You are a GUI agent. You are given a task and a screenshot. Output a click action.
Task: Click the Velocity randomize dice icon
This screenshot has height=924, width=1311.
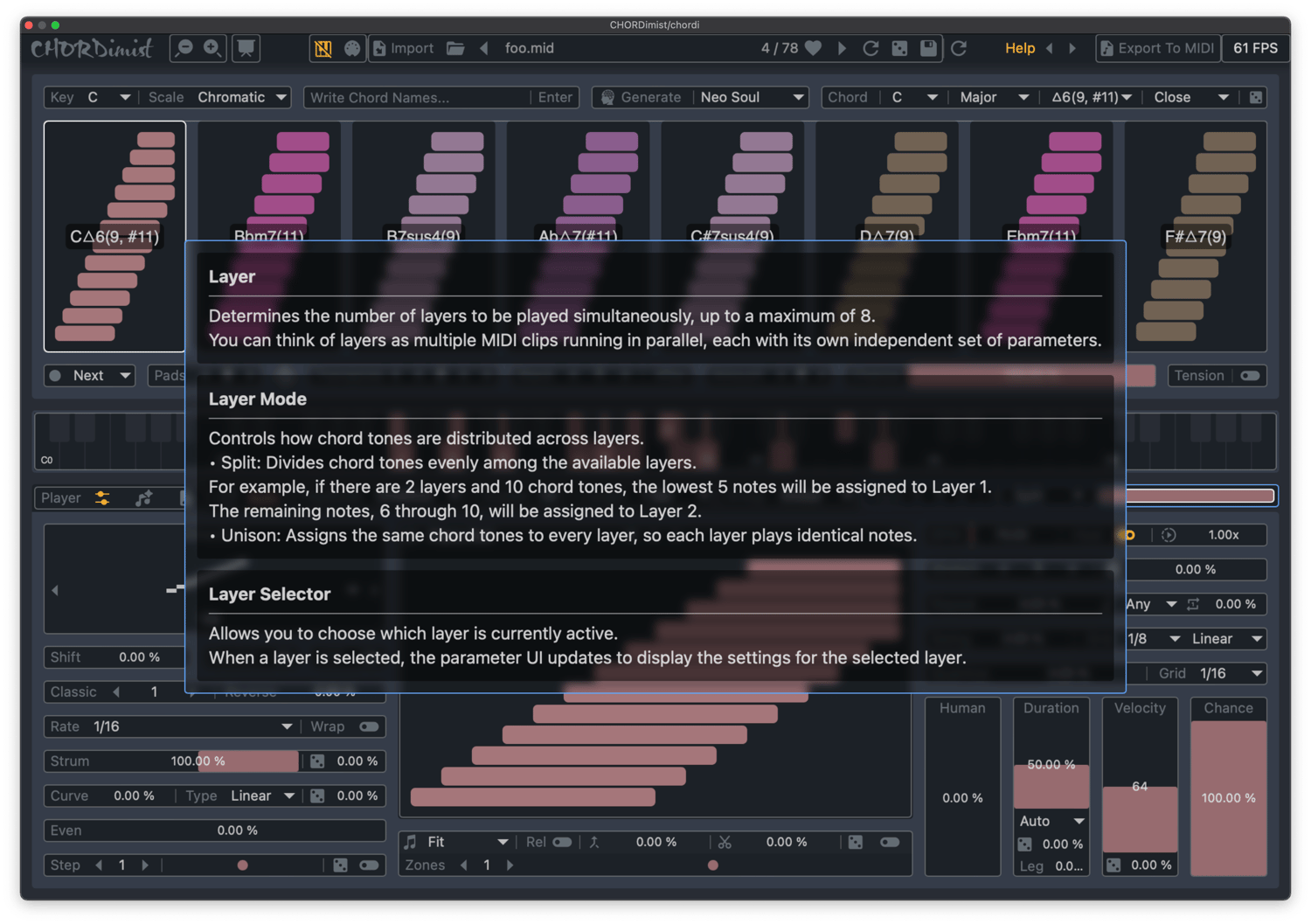tap(1113, 865)
